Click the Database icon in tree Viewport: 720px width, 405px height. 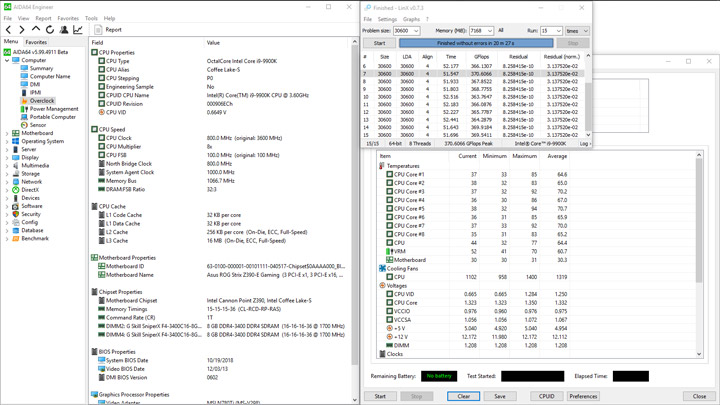pyautogui.click(x=16, y=231)
